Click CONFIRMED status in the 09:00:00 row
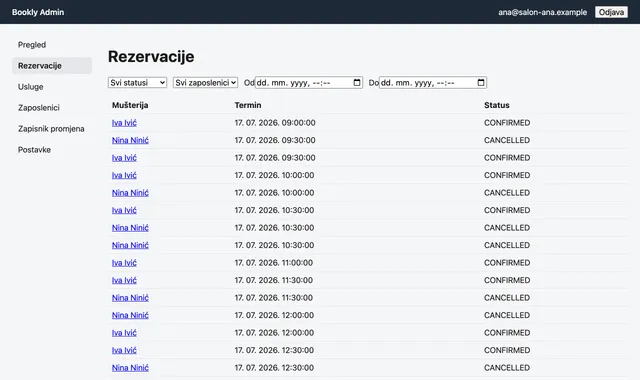Screen dimensions: 640x380 (507, 123)
